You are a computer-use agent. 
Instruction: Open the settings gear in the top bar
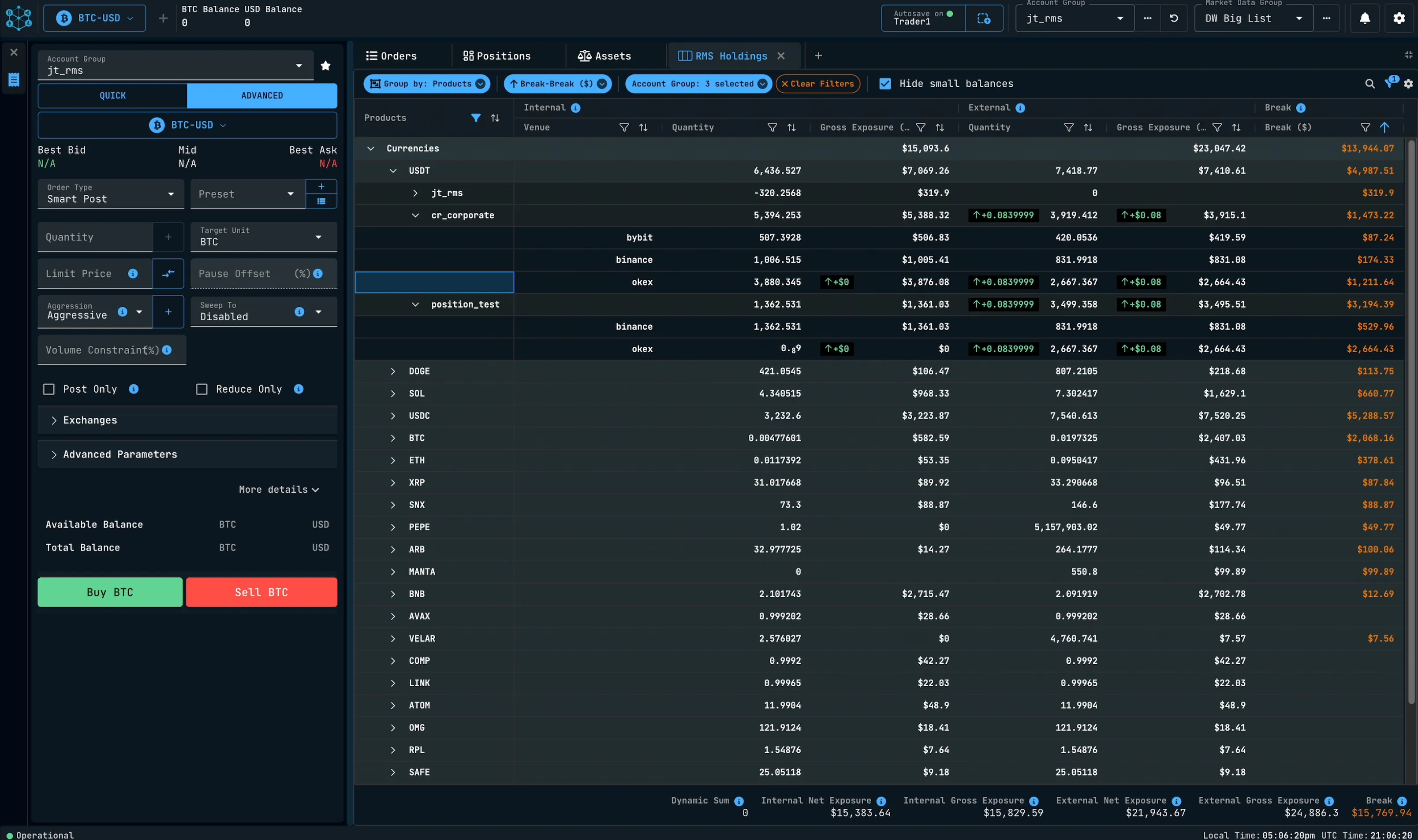1399,18
